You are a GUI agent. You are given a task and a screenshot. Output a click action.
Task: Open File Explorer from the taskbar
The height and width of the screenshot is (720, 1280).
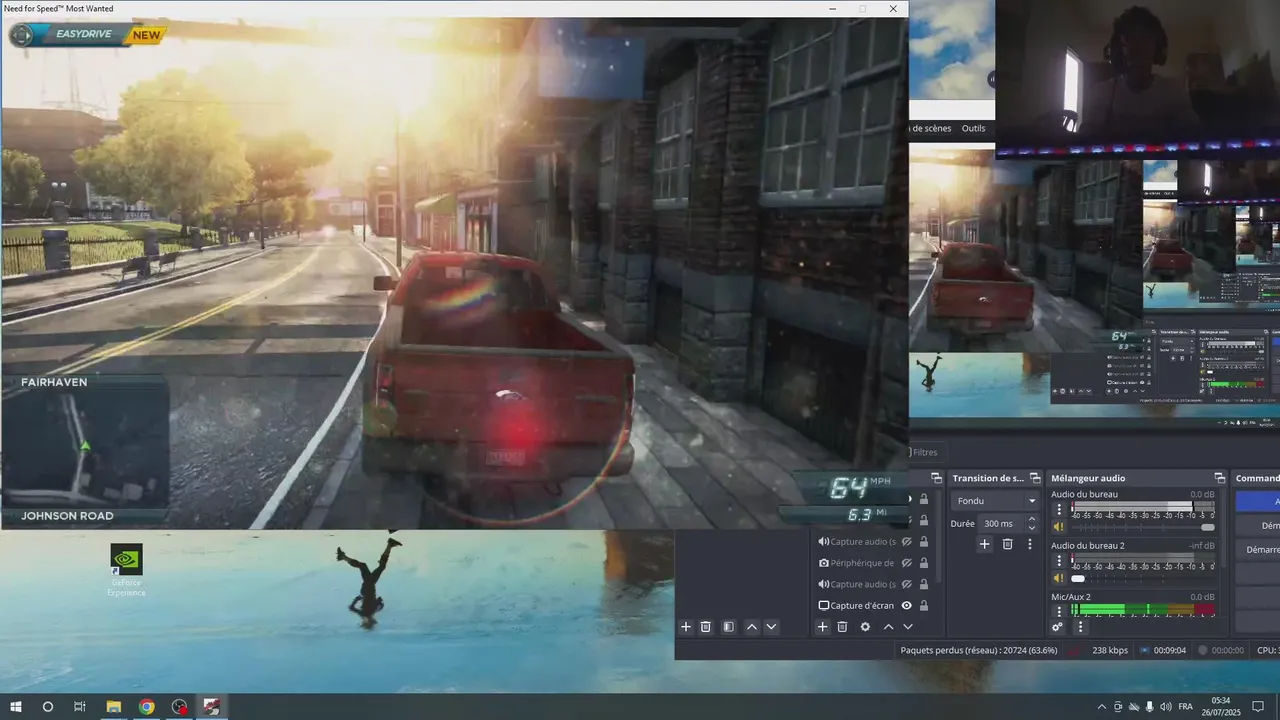[114, 707]
